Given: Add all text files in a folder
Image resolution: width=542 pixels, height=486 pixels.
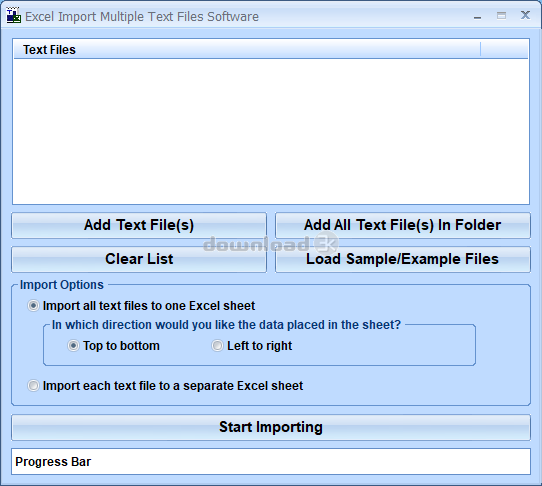Looking at the screenshot, I should [403, 225].
